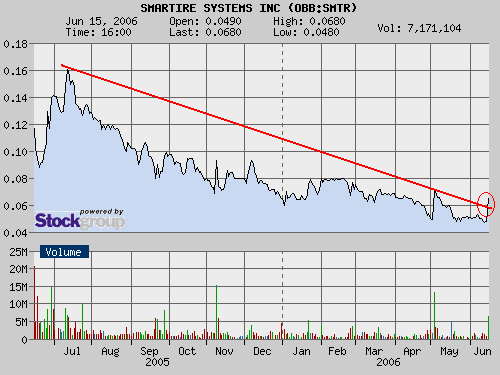Click the Nov month label
This screenshot has height=375, width=500.
pyautogui.click(x=224, y=351)
